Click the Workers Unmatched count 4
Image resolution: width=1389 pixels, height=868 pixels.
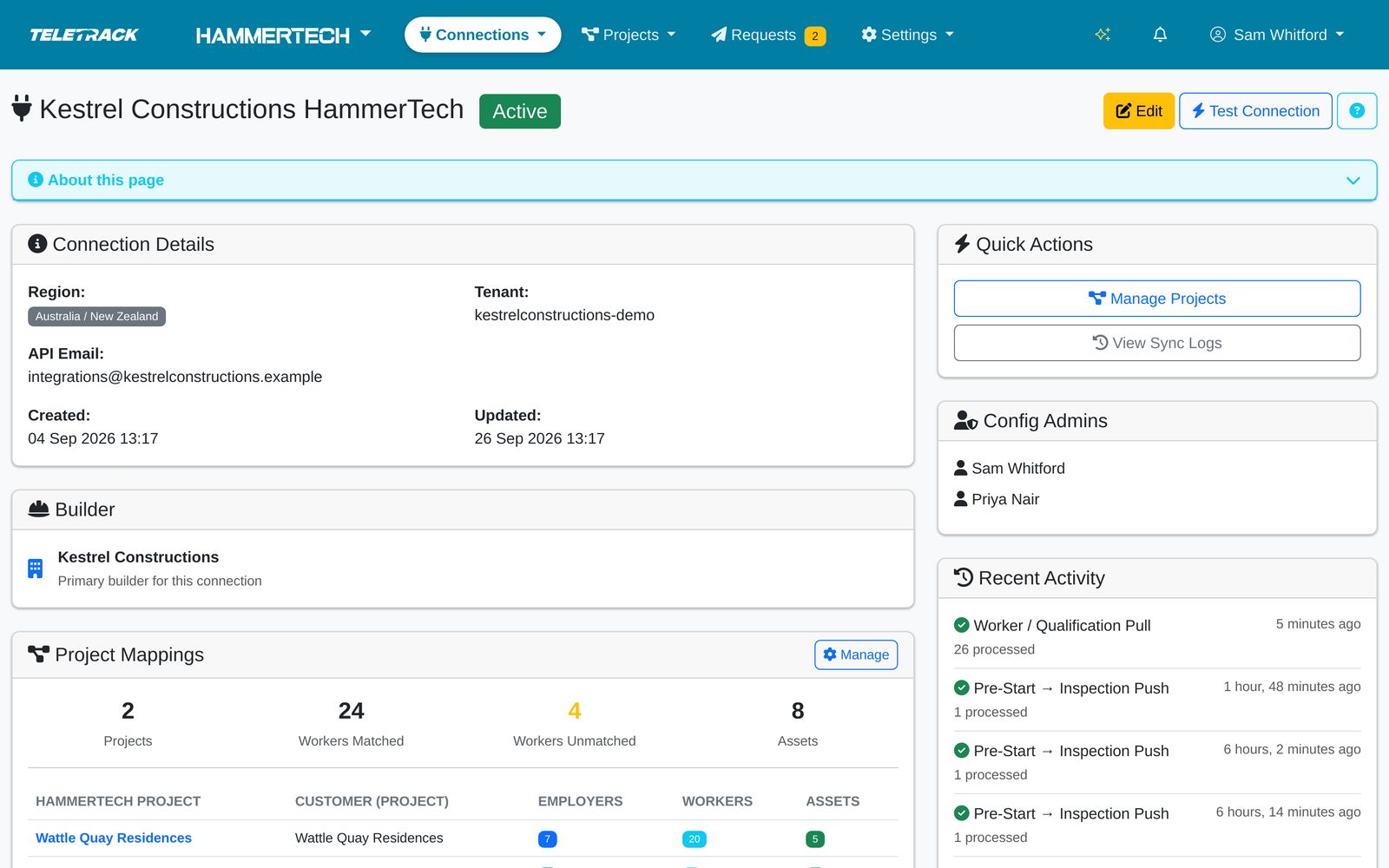click(x=575, y=711)
